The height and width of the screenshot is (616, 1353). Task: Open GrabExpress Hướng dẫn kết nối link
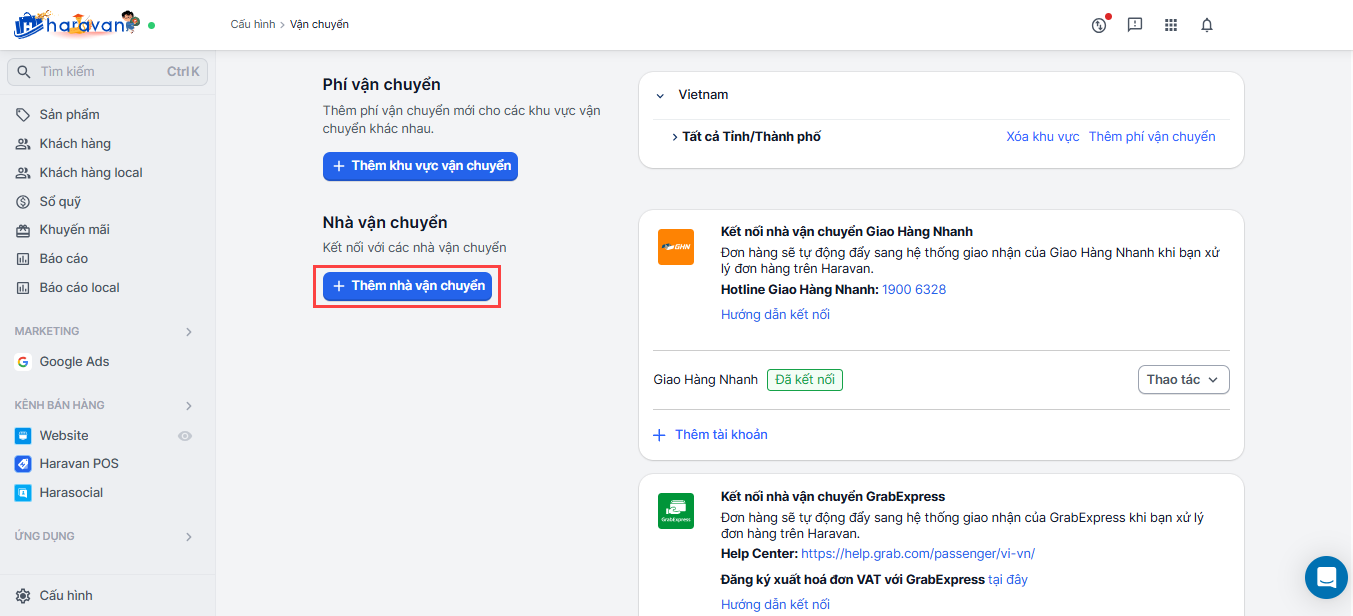tap(775, 605)
